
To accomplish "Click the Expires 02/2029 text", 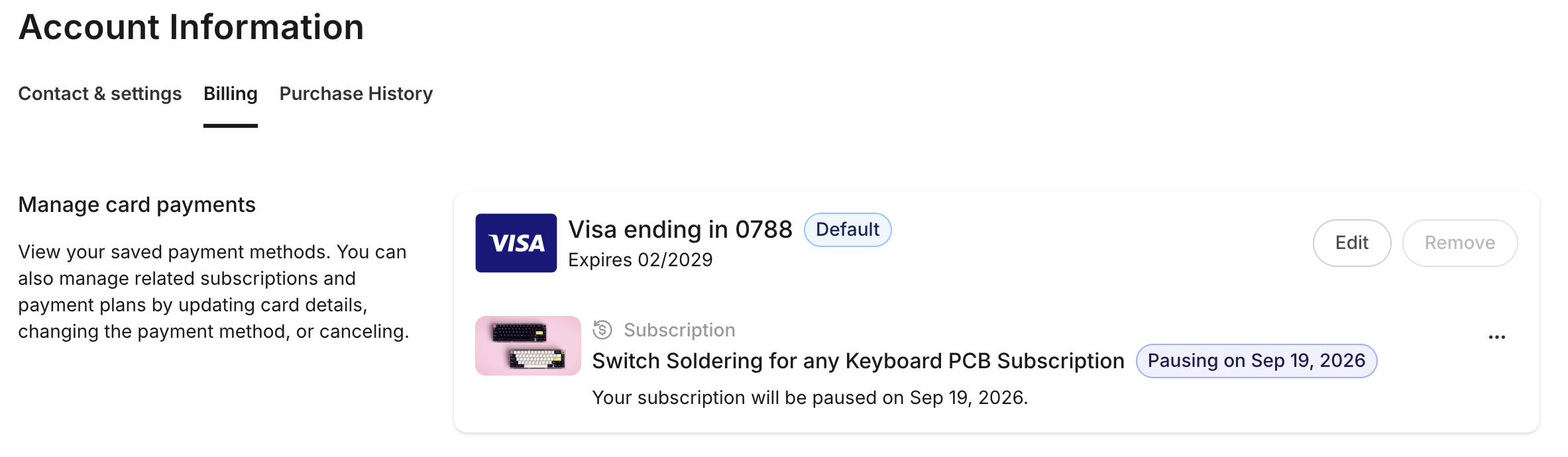I will 640,260.
